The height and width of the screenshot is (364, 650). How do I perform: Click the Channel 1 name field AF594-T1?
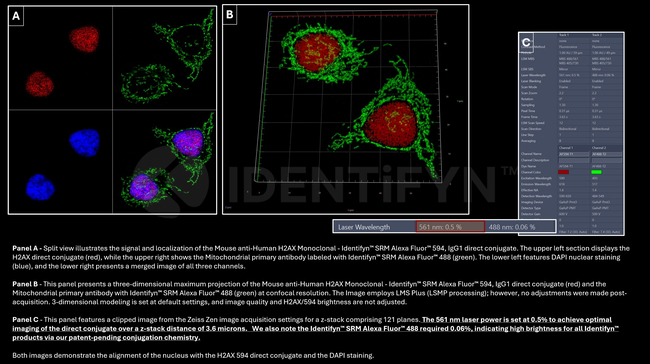[574, 154]
